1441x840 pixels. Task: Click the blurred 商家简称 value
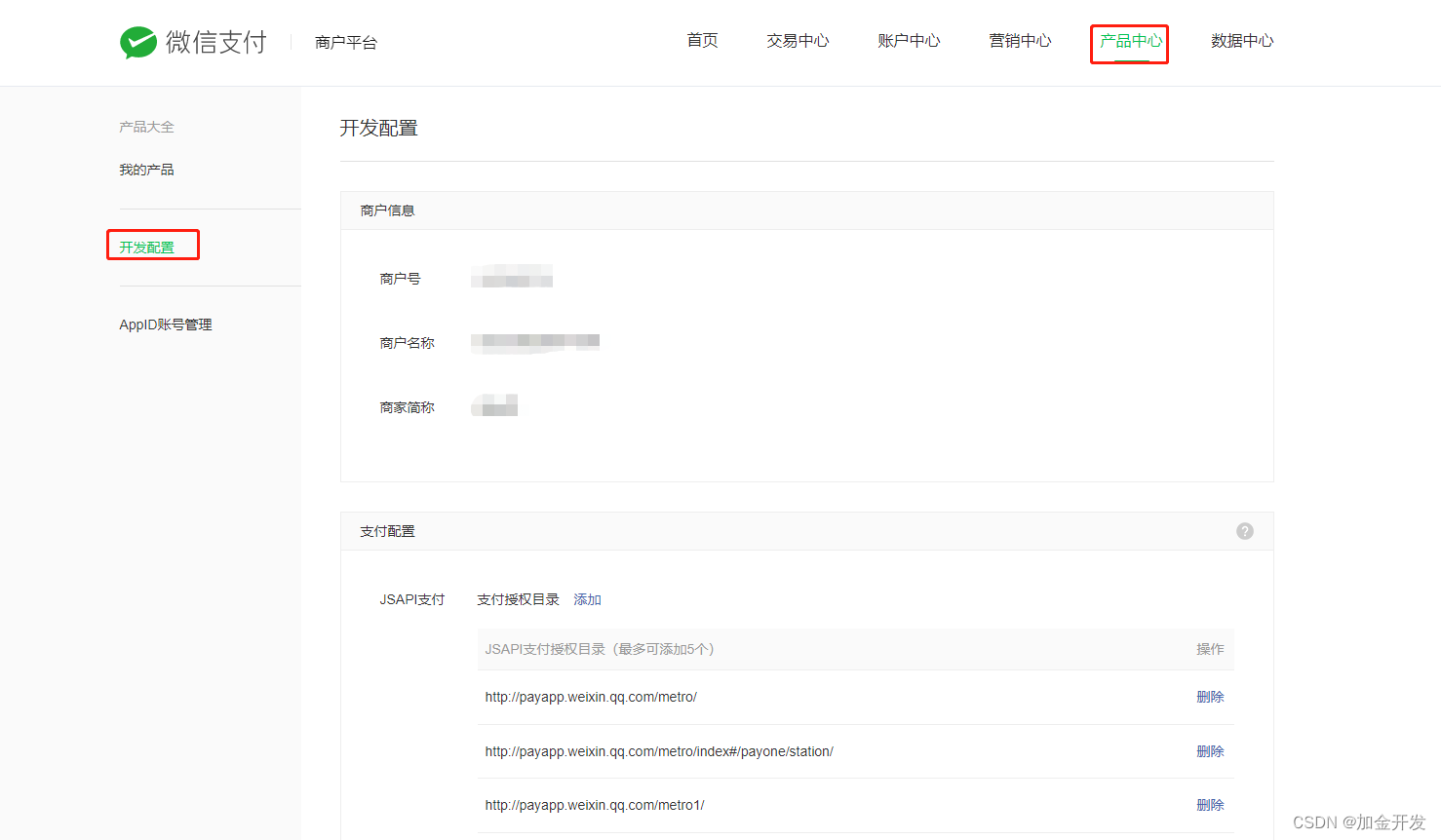(494, 405)
